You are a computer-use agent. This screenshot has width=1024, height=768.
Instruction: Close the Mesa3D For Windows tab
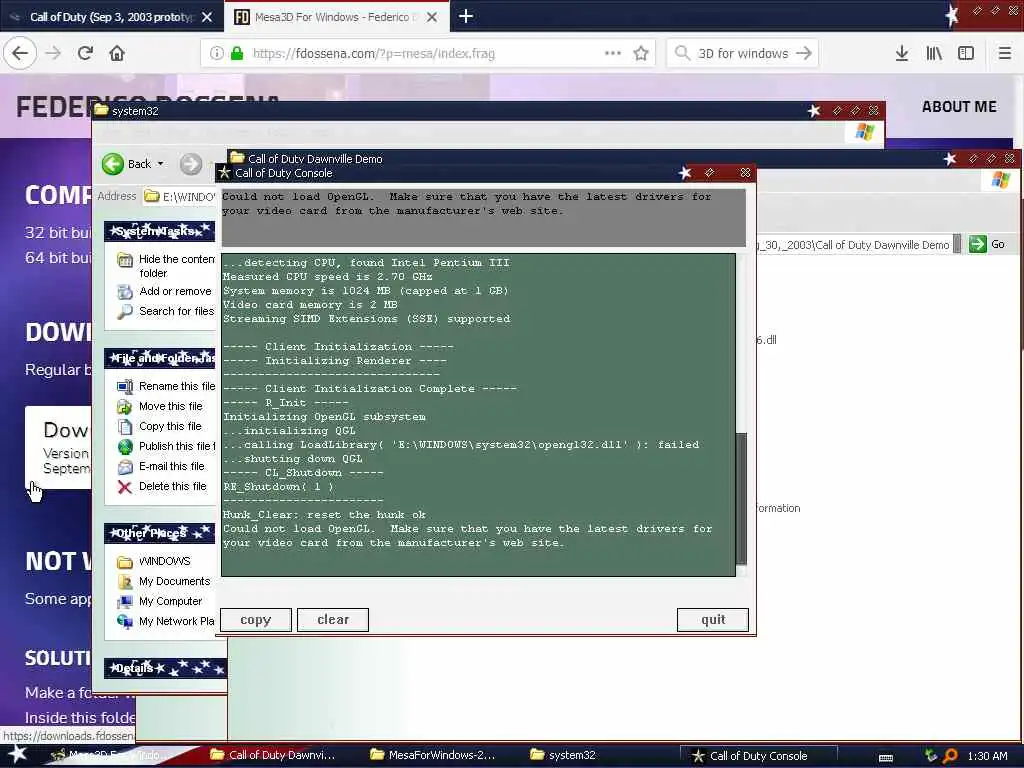[432, 17]
